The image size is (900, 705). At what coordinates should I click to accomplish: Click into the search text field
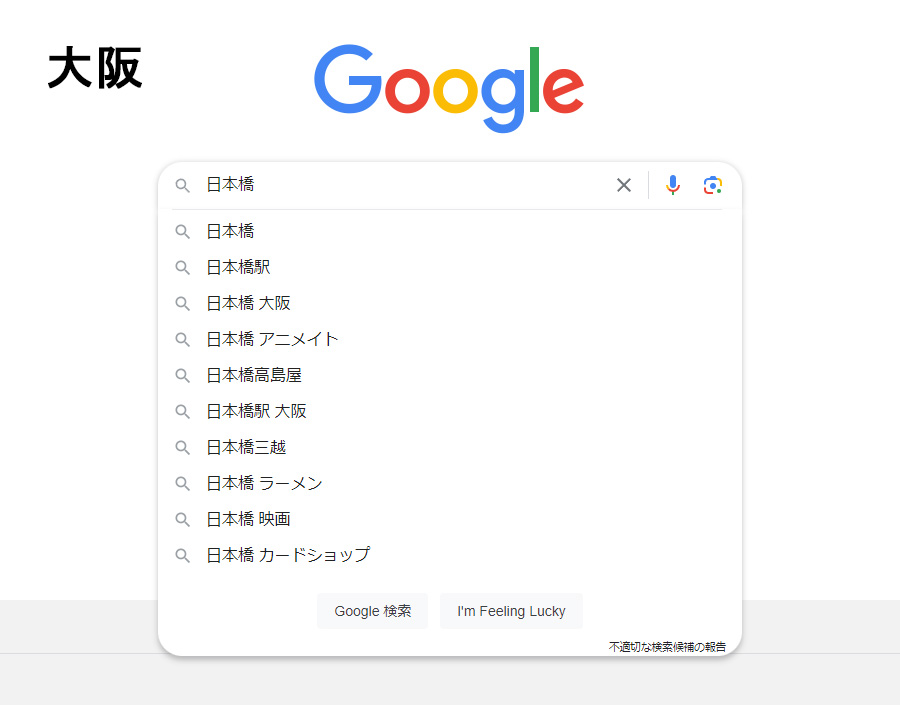point(400,185)
